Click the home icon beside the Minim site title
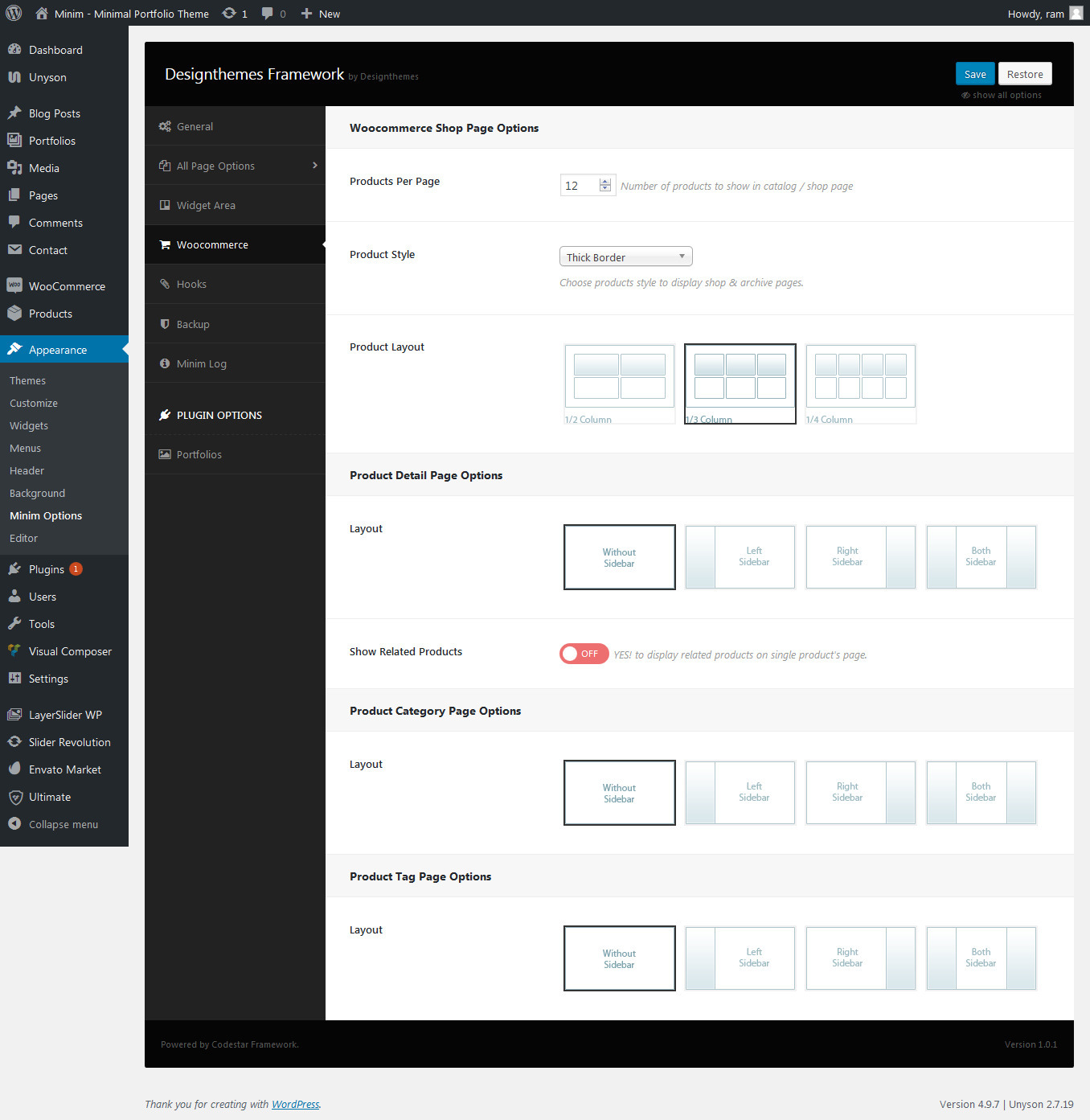This screenshot has height=1120, width=1090. tap(42, 13)
